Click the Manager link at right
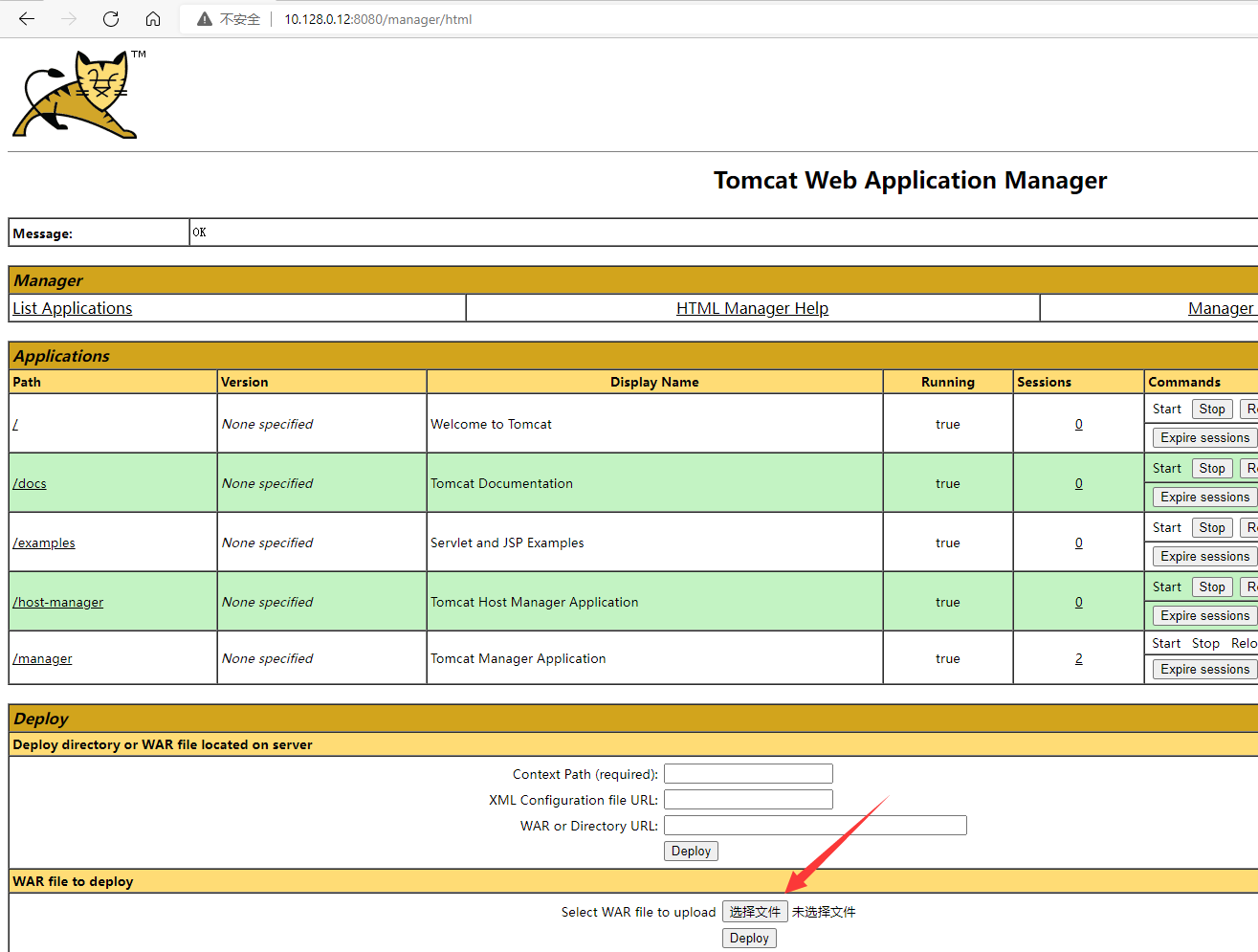Viewport: 1258px width, 952px height. click(1222, 308)
